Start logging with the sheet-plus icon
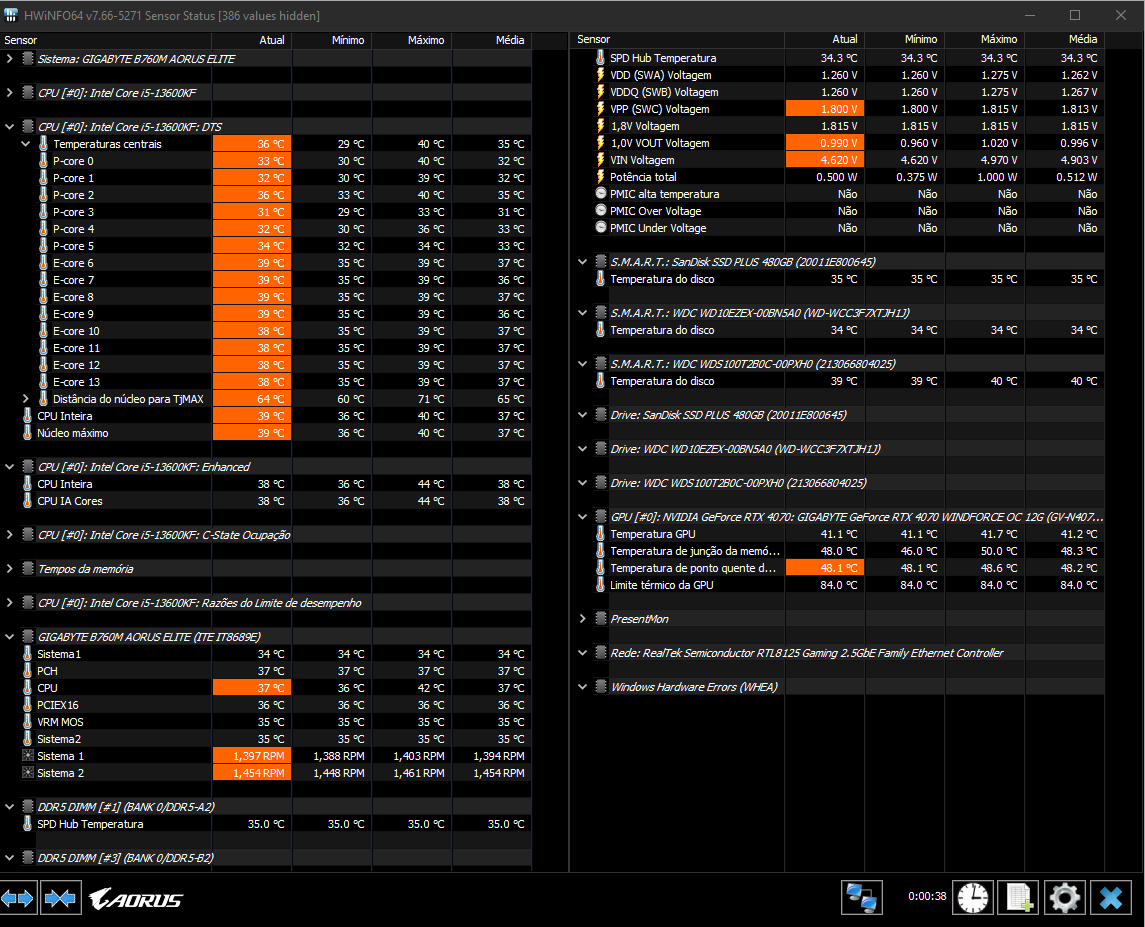Screen dimensions: 1145x927 click(1019, 897)
